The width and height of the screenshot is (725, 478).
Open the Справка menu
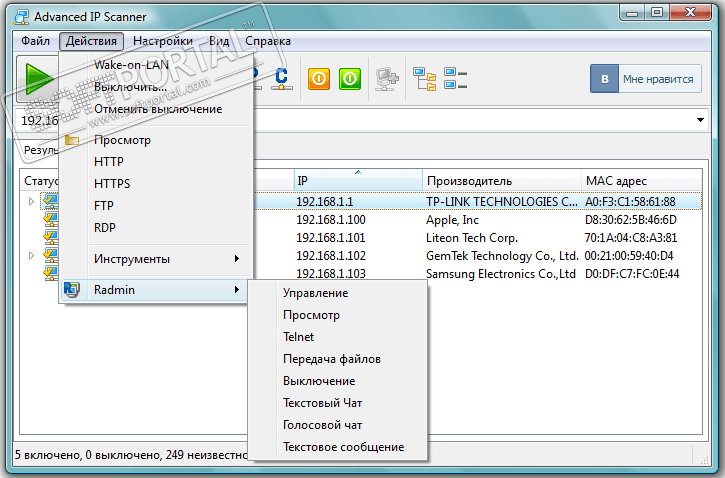(x=268, y=41)
